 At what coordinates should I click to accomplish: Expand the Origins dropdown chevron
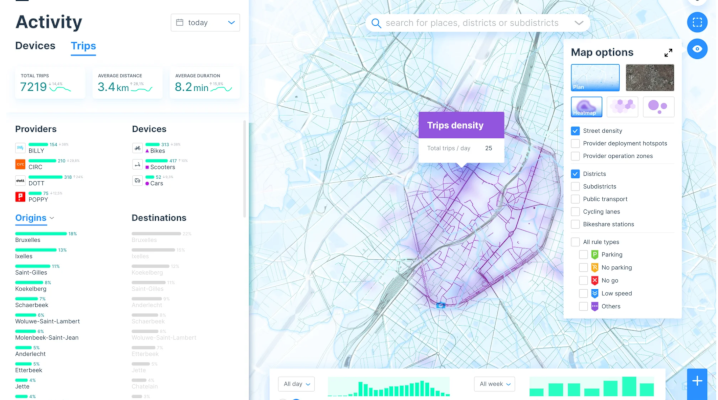[x=52, y=218]
